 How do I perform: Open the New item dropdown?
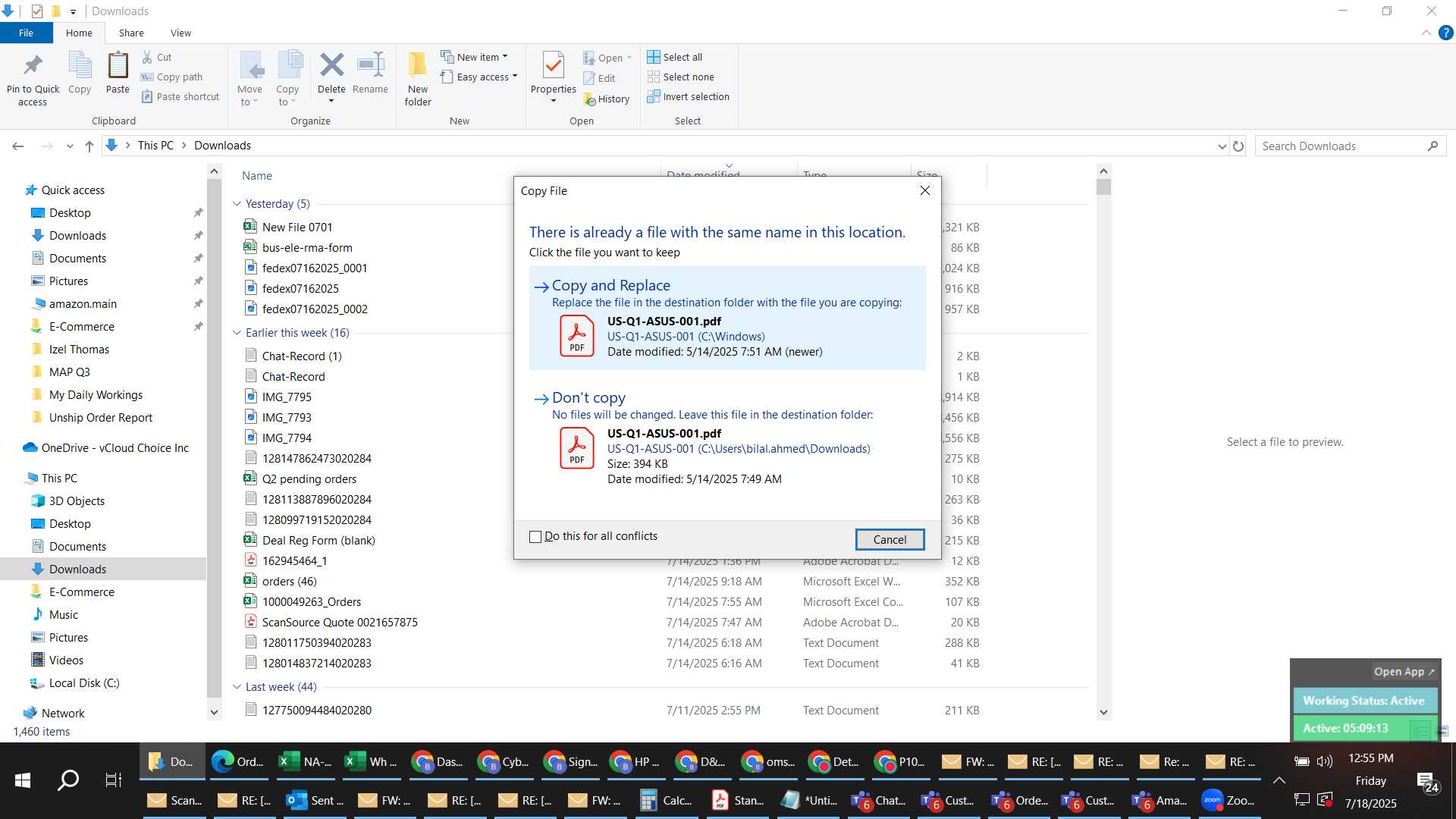[x=475, y=57]
